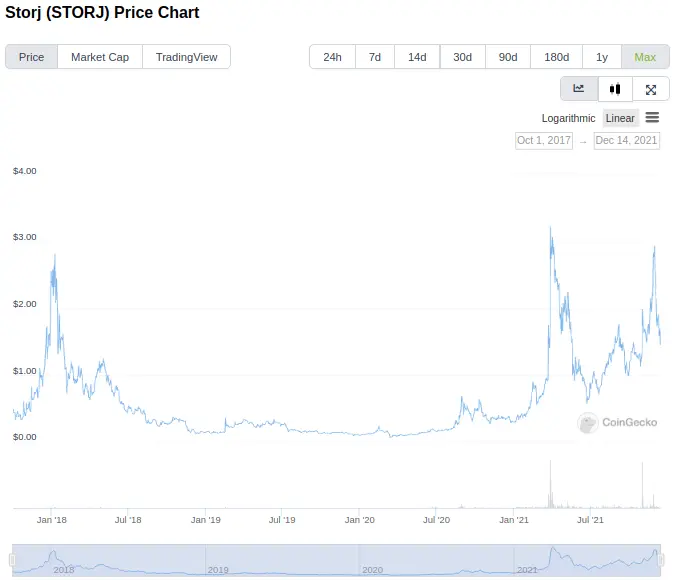Click the price peak above $3.00 in 2021
The height and width of the screenshot is (580, 673).
click(x=551, y=228)
